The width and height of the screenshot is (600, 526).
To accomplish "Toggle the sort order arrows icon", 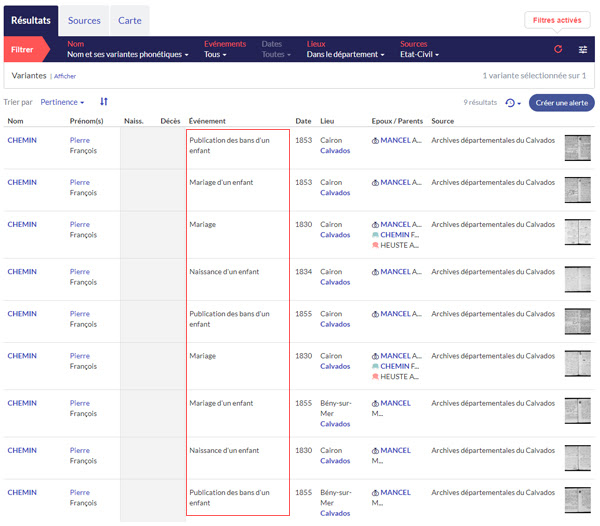I will (104, 102).
